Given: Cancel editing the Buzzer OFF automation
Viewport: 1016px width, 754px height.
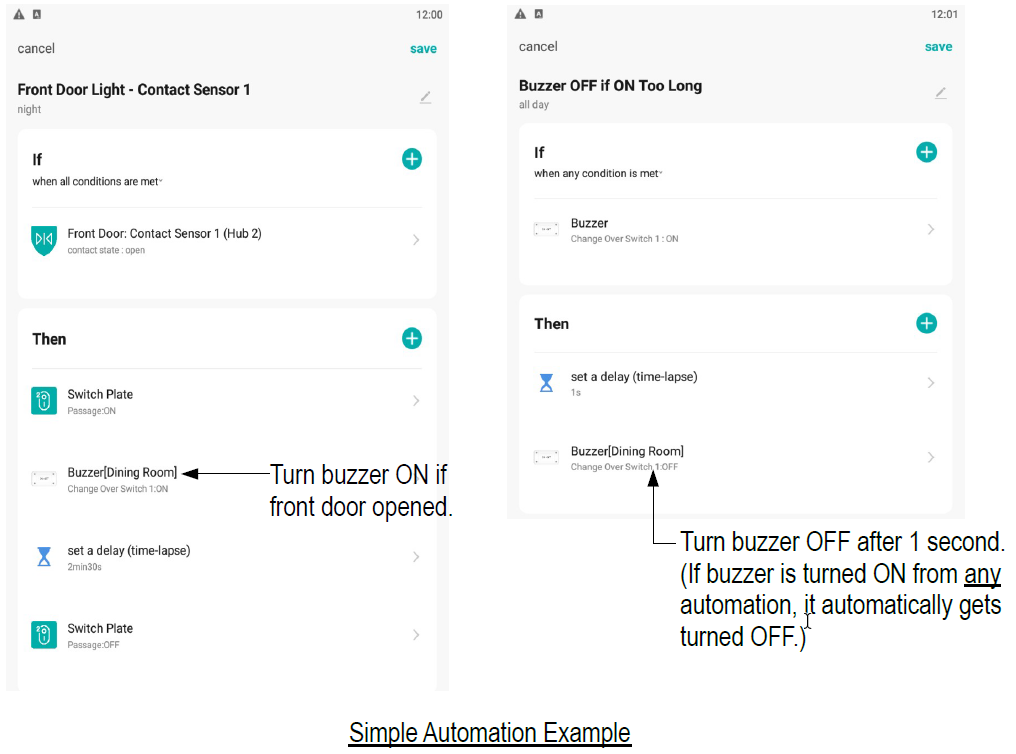Looking at the screenshot, I should (538, 47).
